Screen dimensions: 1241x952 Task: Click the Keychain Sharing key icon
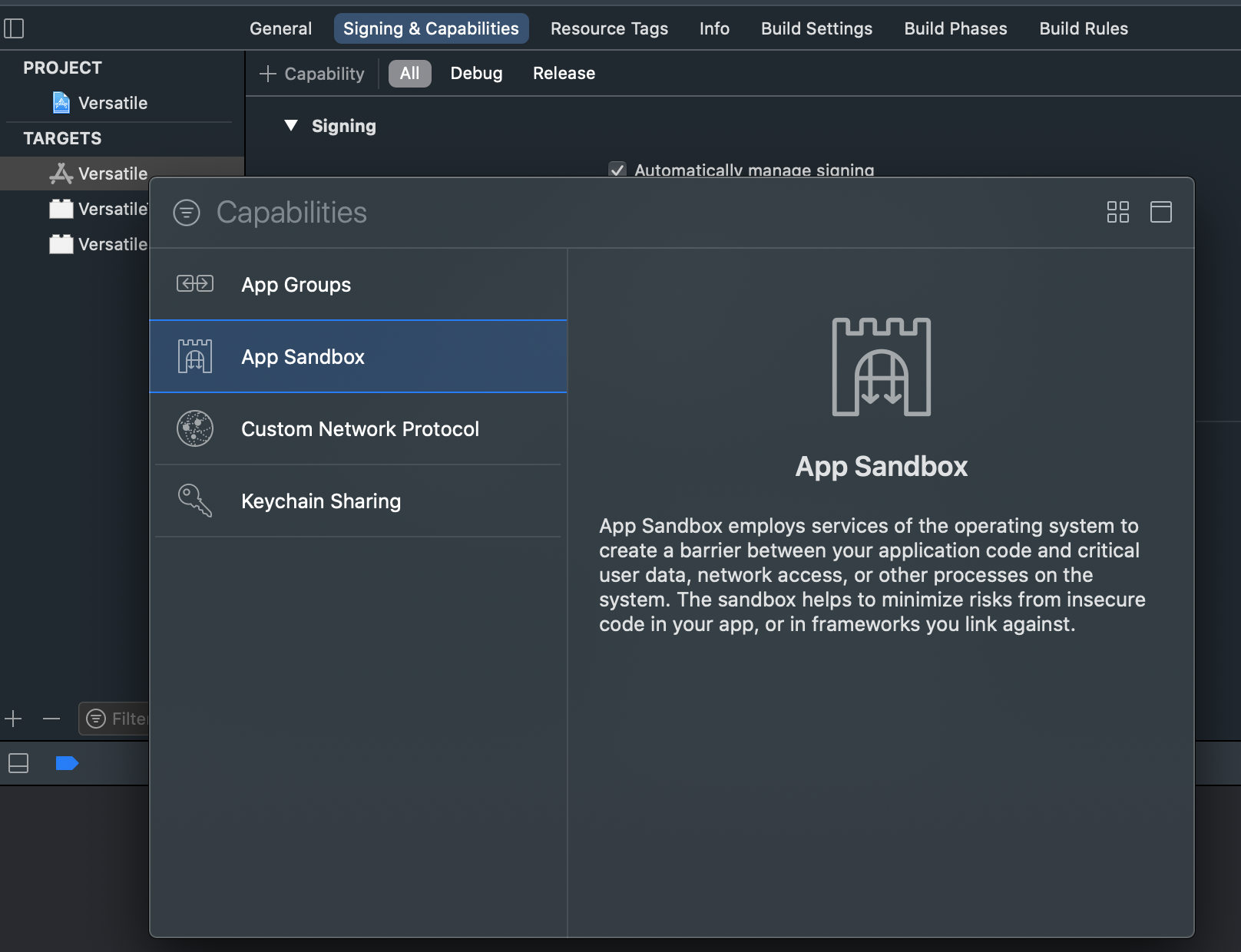tap(195, 501)
